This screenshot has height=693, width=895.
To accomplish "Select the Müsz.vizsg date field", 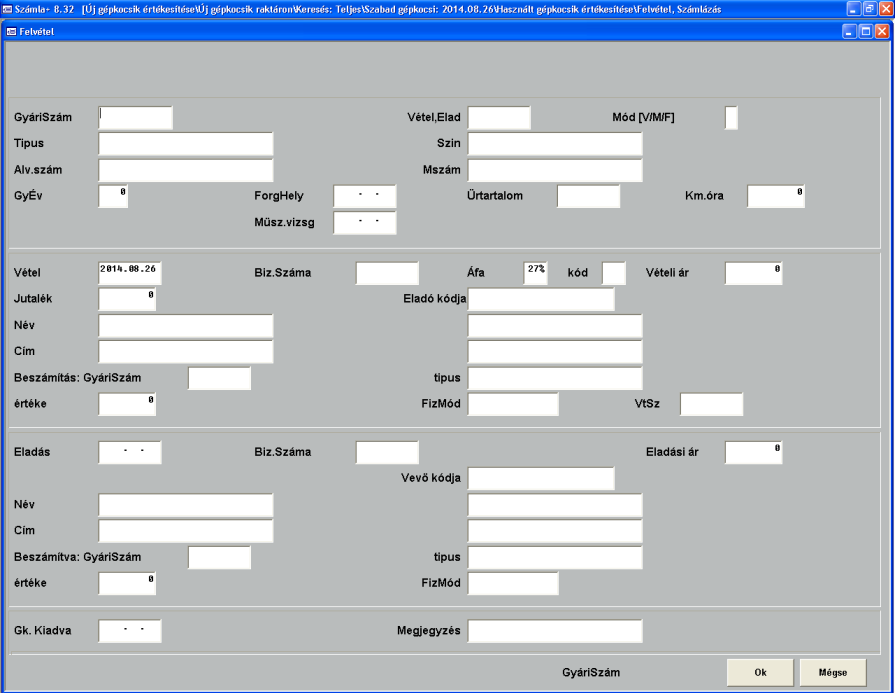I will point(365,223).
